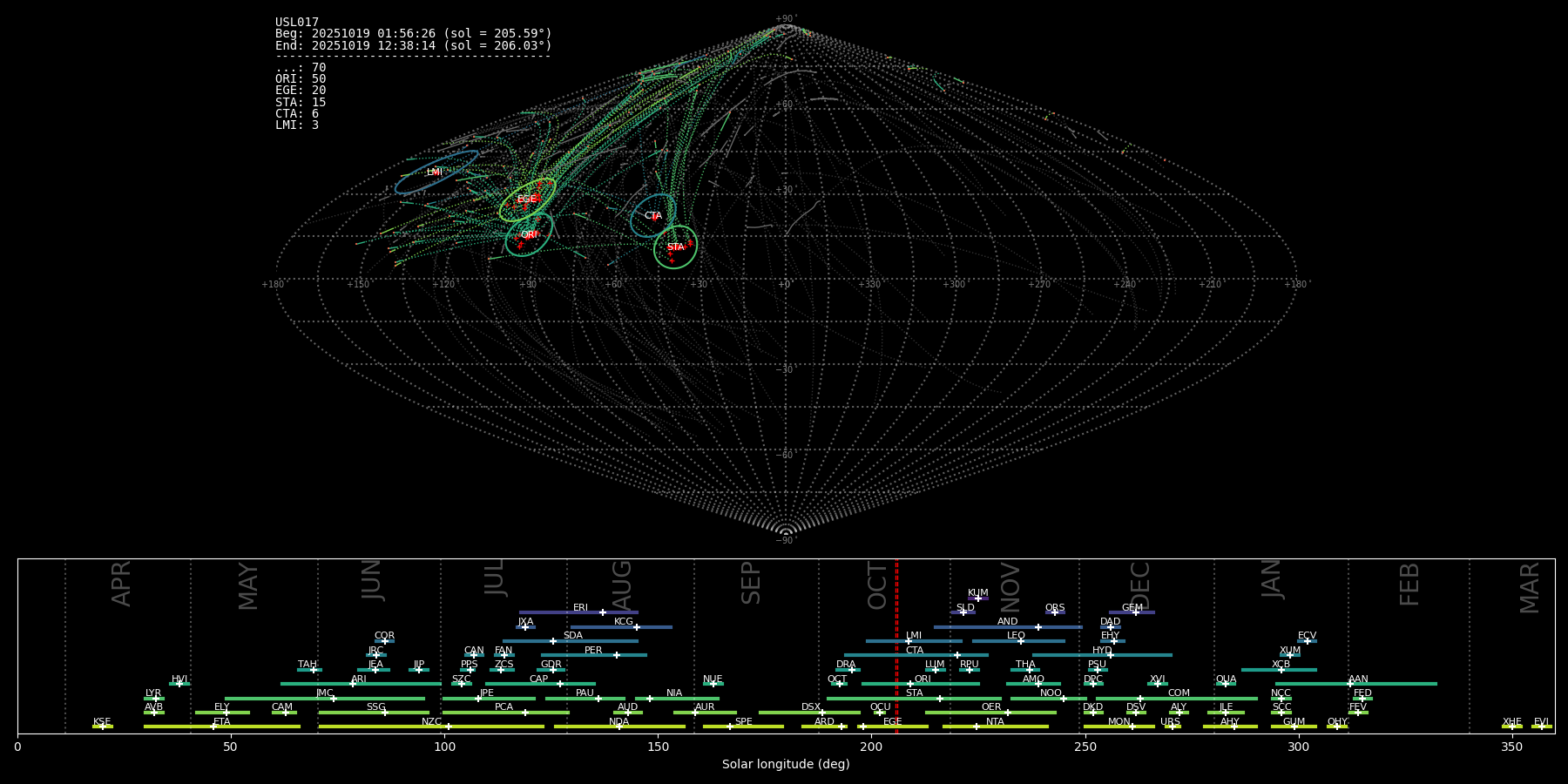Click the 'Beg: 20251019 01:56:26' line
The height and width of the screenshot is (784, 1568).
click(x=414, y=34)
